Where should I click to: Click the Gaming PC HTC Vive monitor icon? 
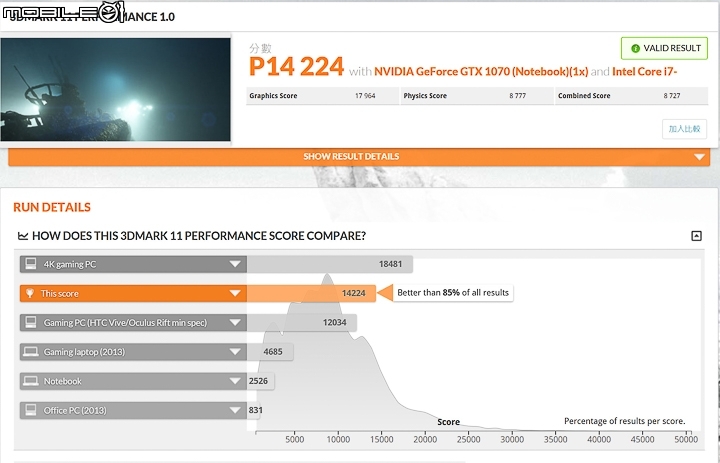pos(31,322)
